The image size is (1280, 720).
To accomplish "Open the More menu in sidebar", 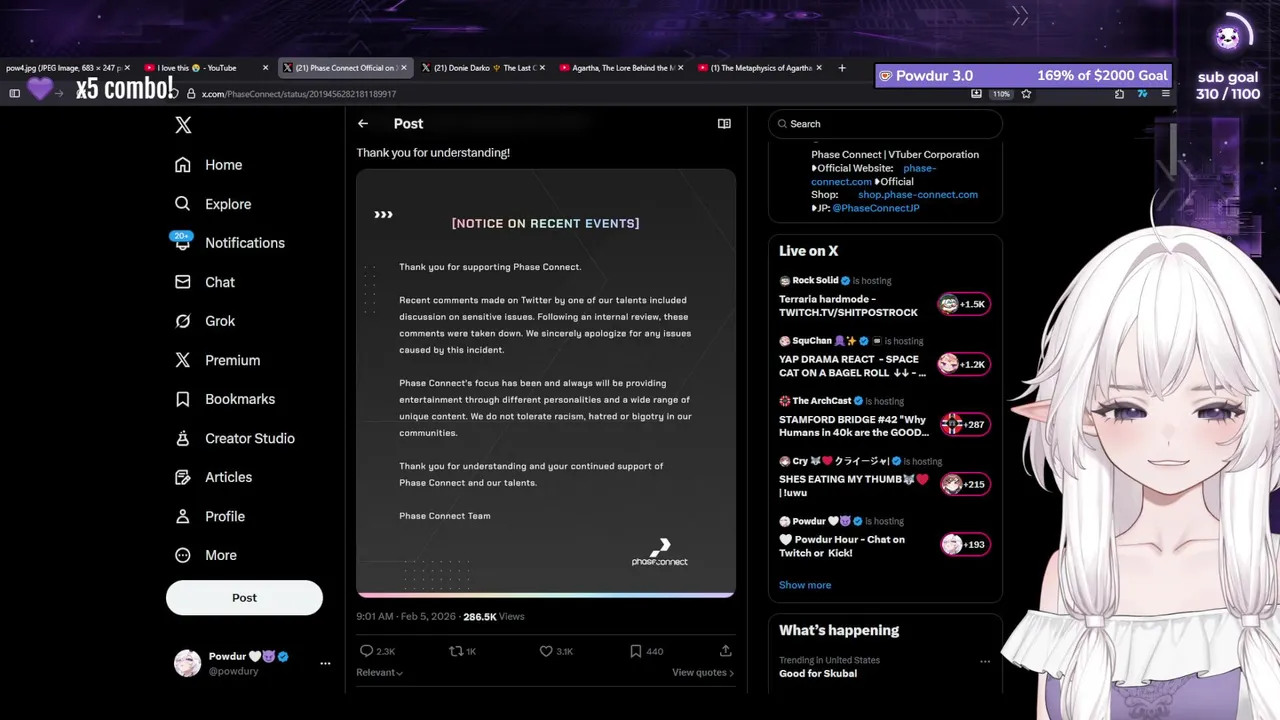I will pyautogui.click(x=206, y=555).
